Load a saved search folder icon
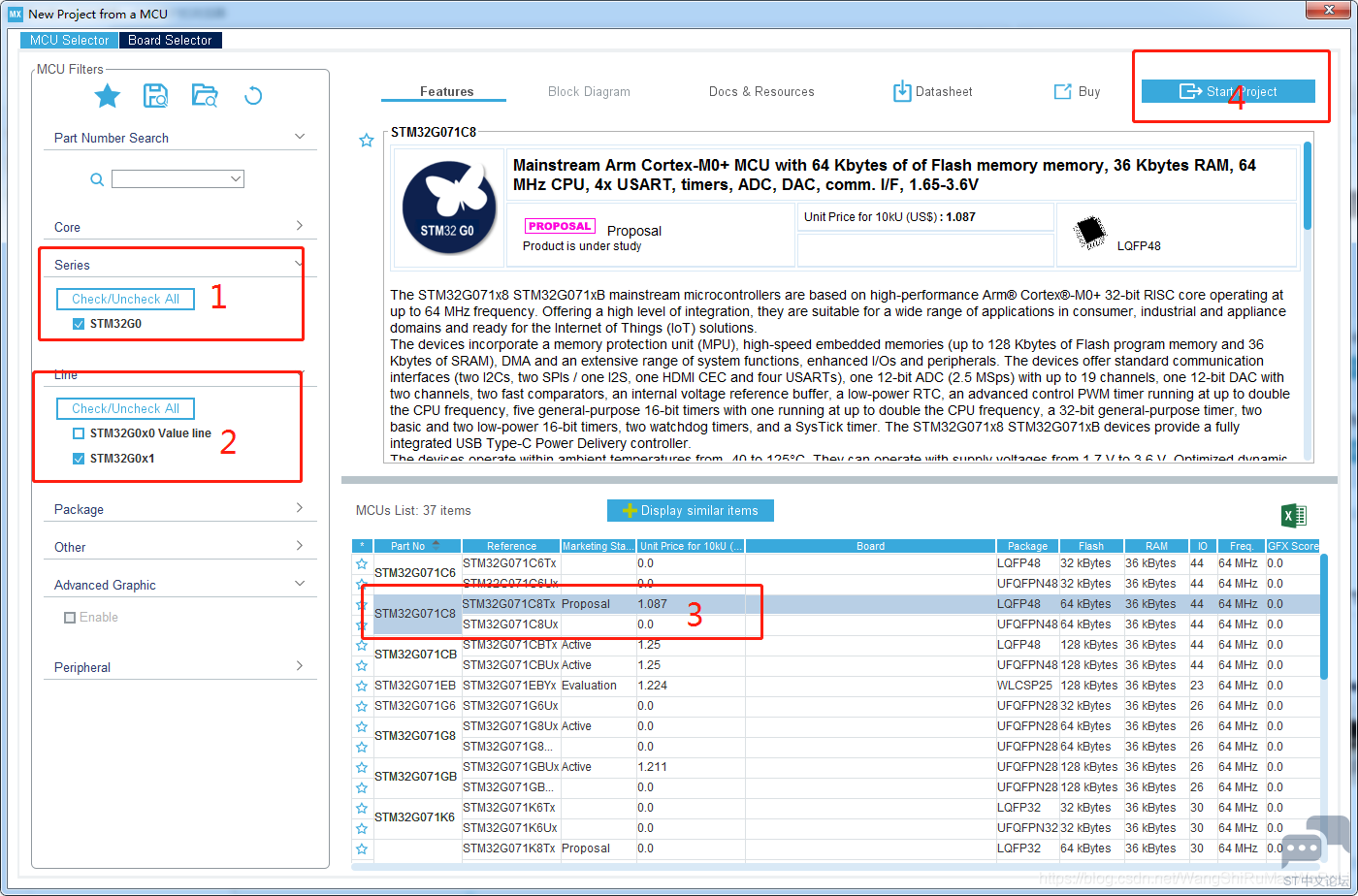This screenshot has height=896, width=1358. tap(205, 95)
